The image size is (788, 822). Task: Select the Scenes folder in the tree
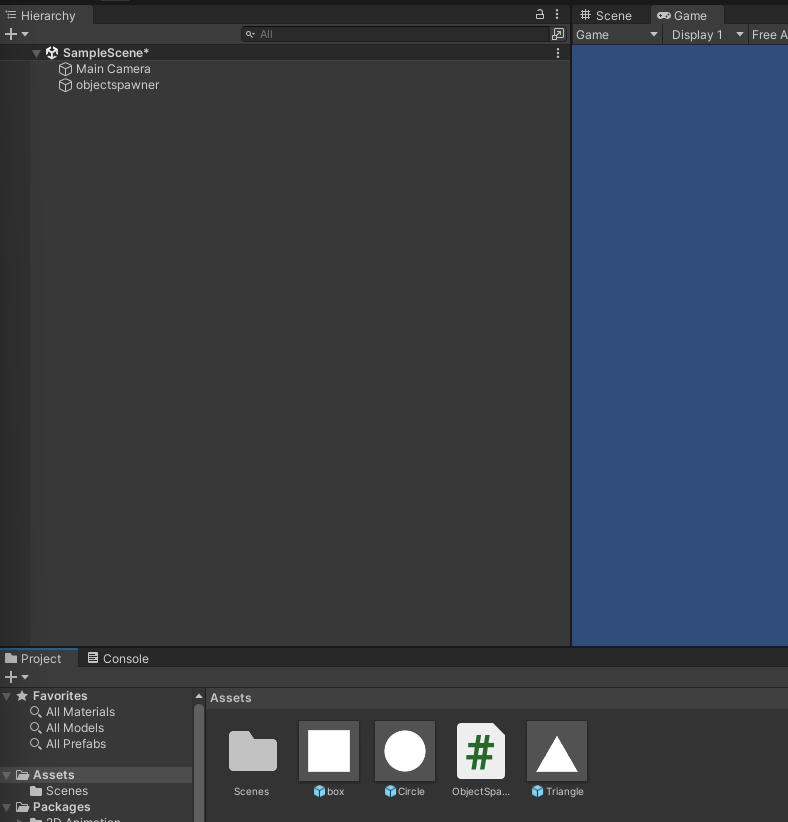click(x=67, y=791)
